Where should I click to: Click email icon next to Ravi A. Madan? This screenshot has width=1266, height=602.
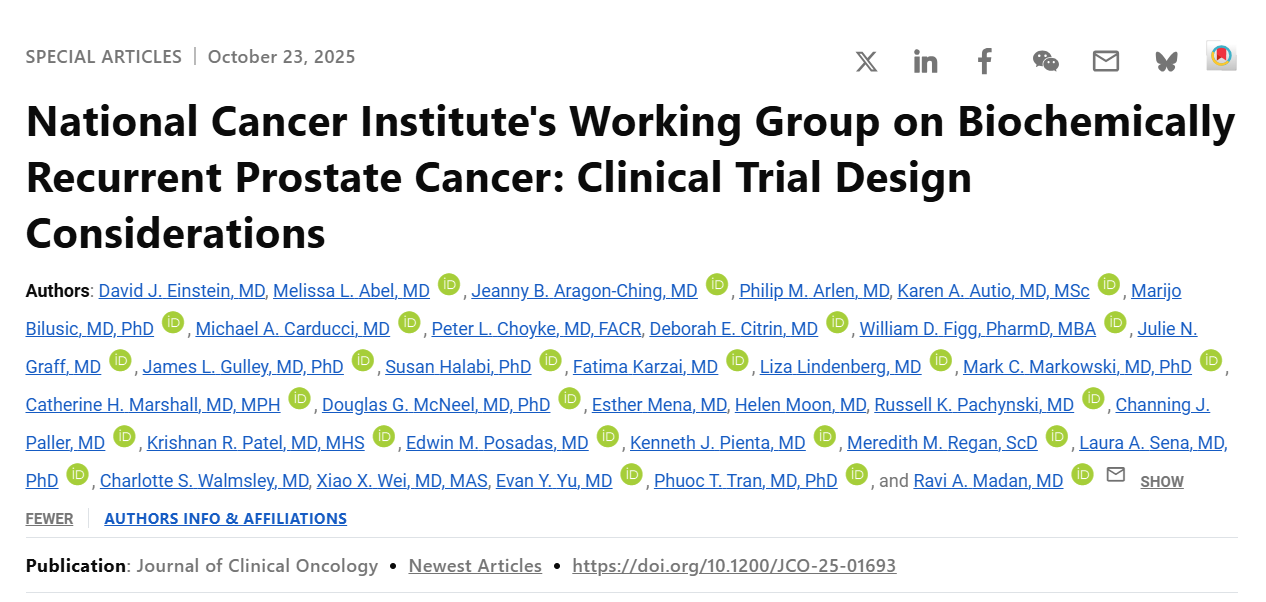pyautogui.click(x=1115, y=474)
